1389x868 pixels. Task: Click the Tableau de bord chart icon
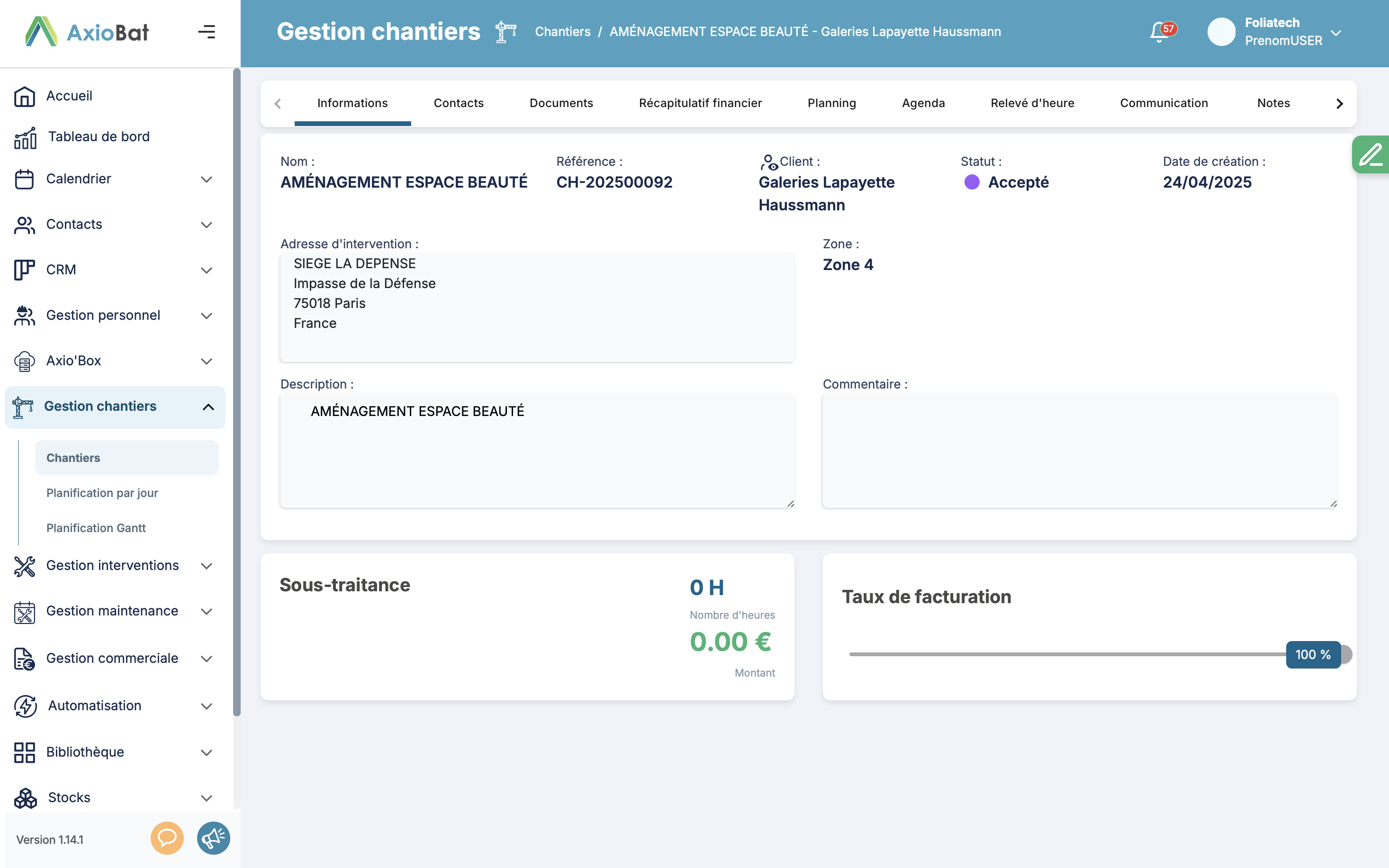pyautogui.click(x=25, y=137)
